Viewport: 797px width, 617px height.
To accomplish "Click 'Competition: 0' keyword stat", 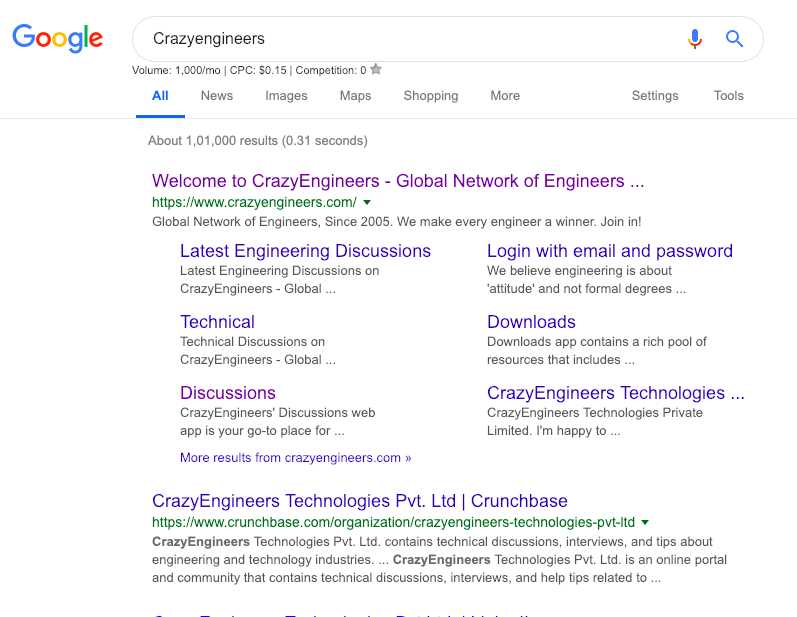I will (x=331, y=70).
